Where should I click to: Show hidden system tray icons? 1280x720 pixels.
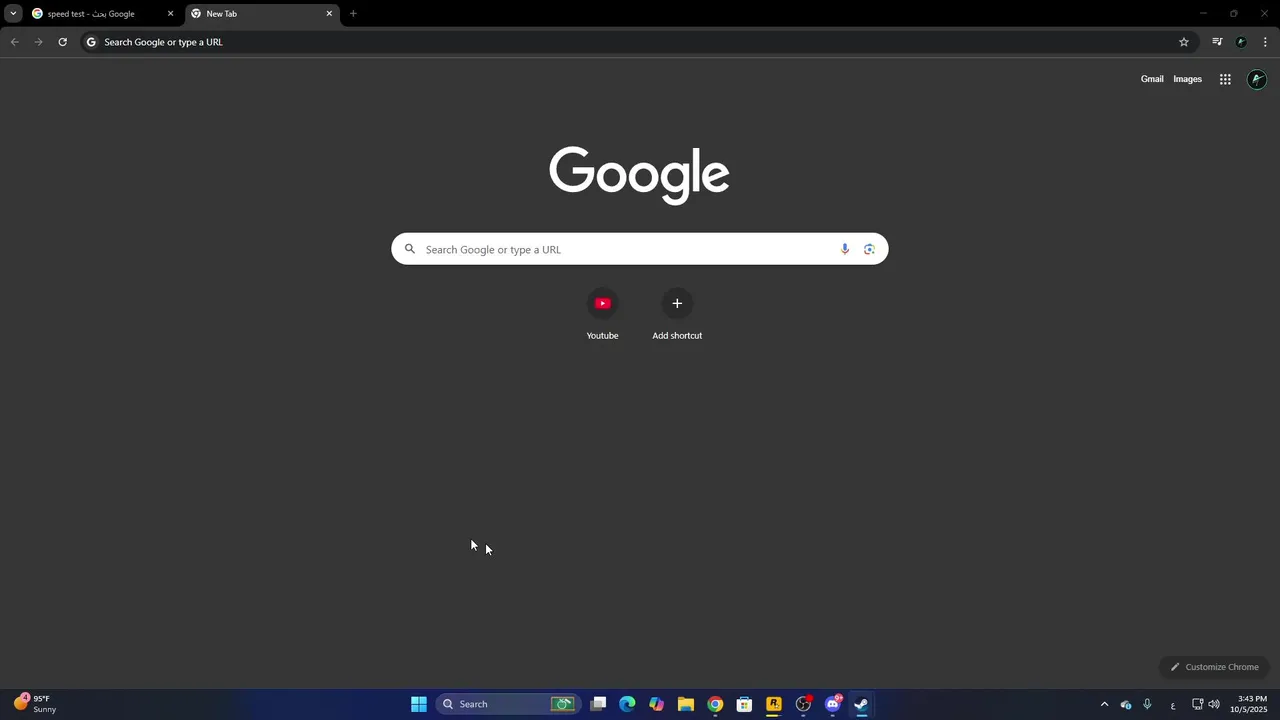coord(1104,704)
